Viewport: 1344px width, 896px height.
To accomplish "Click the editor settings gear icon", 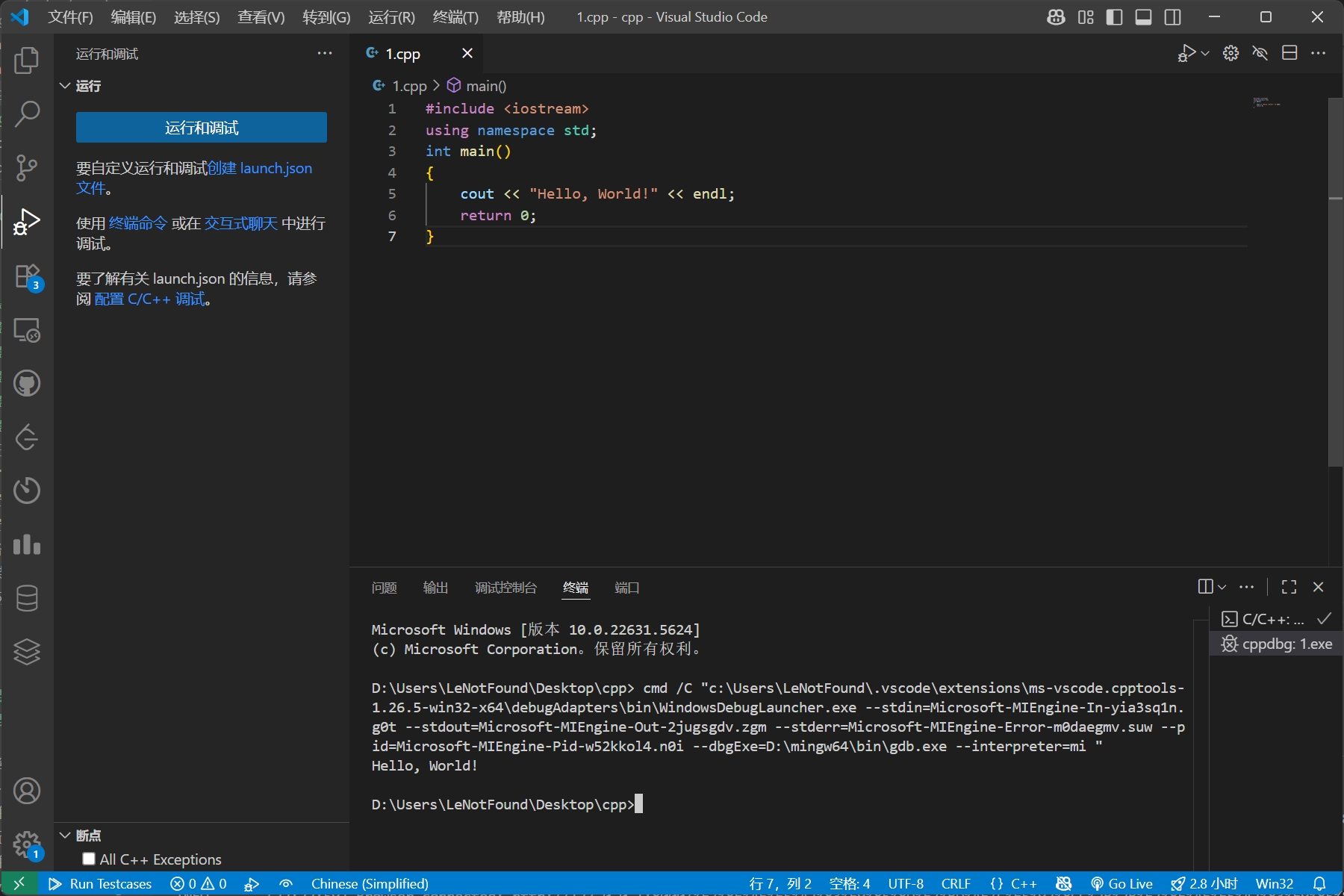I will pyautogui.click(x=1231, y=53).
